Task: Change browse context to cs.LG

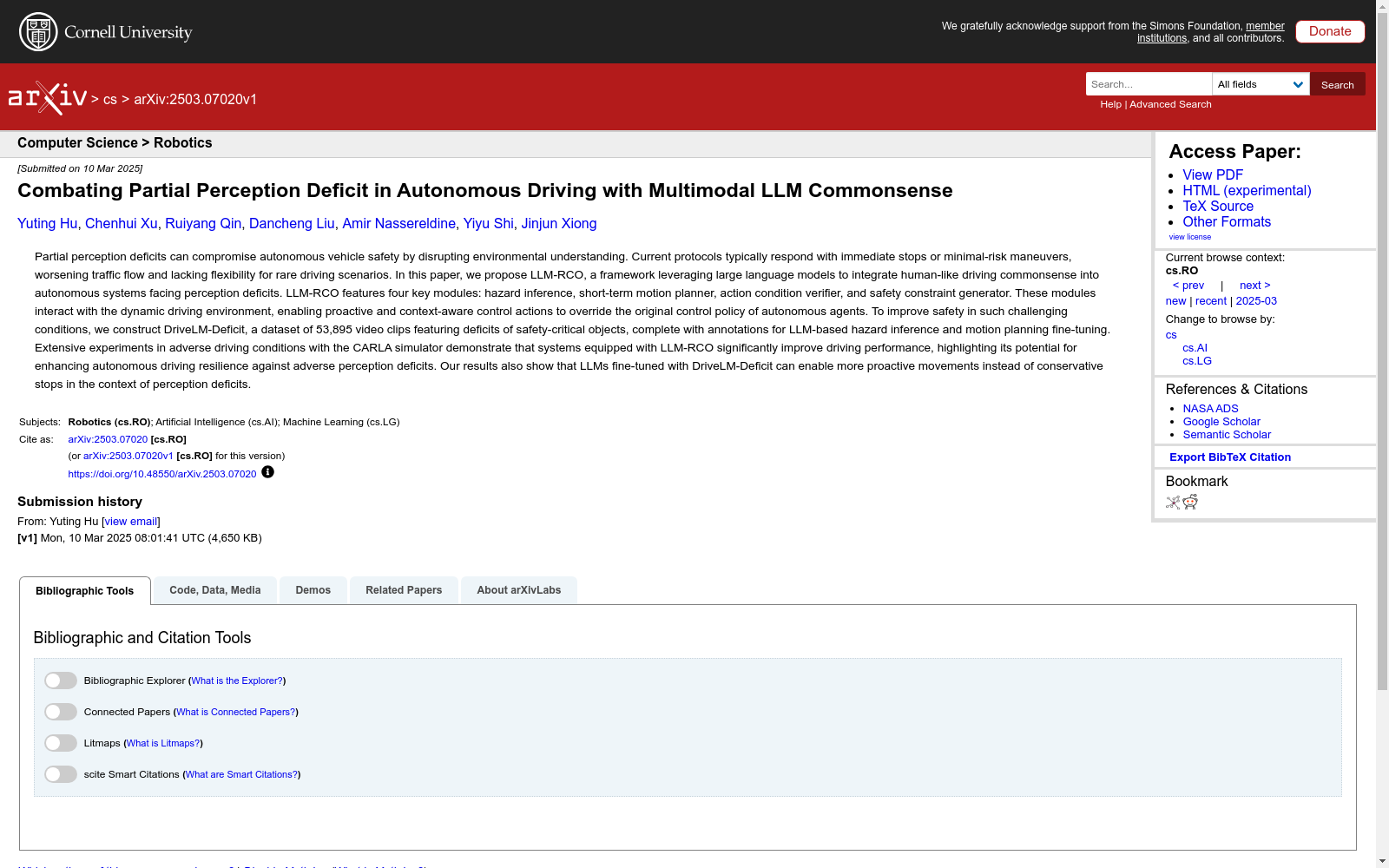Action: 1197,361
